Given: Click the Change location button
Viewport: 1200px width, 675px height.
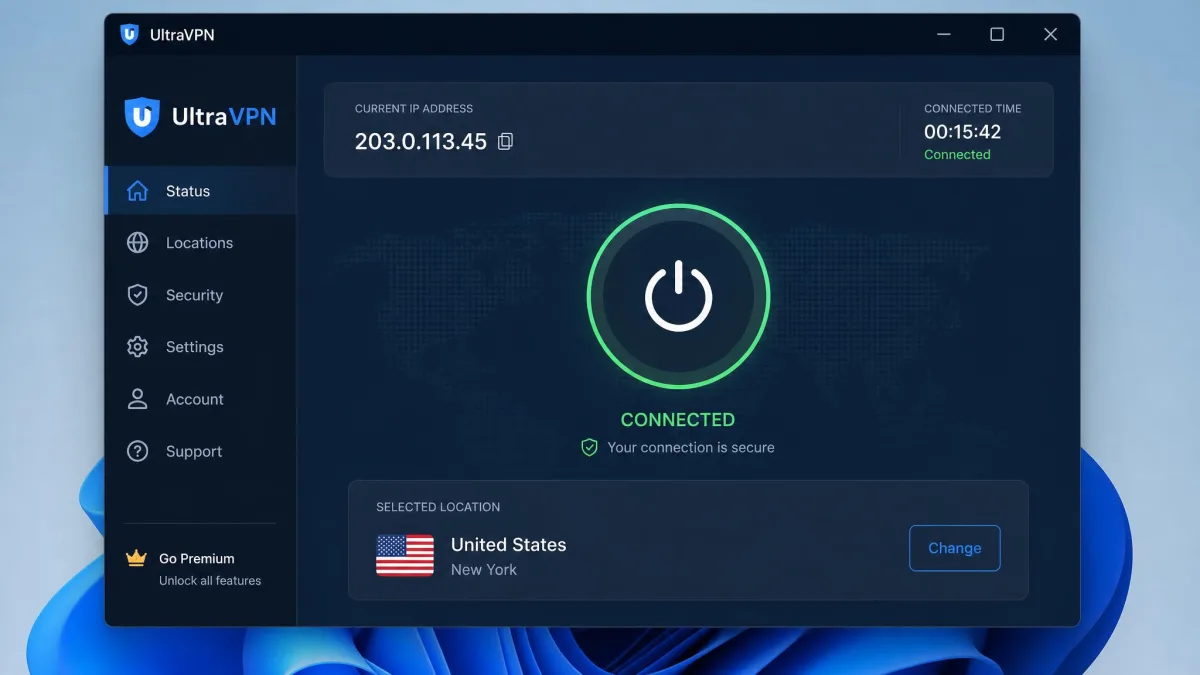Looking at the screenshot, I should (x=954, y=548).
